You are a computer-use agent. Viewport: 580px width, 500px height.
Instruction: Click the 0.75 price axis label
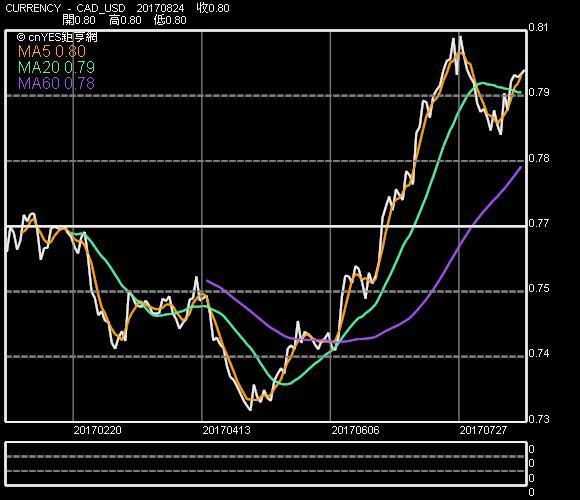[538, 288]
